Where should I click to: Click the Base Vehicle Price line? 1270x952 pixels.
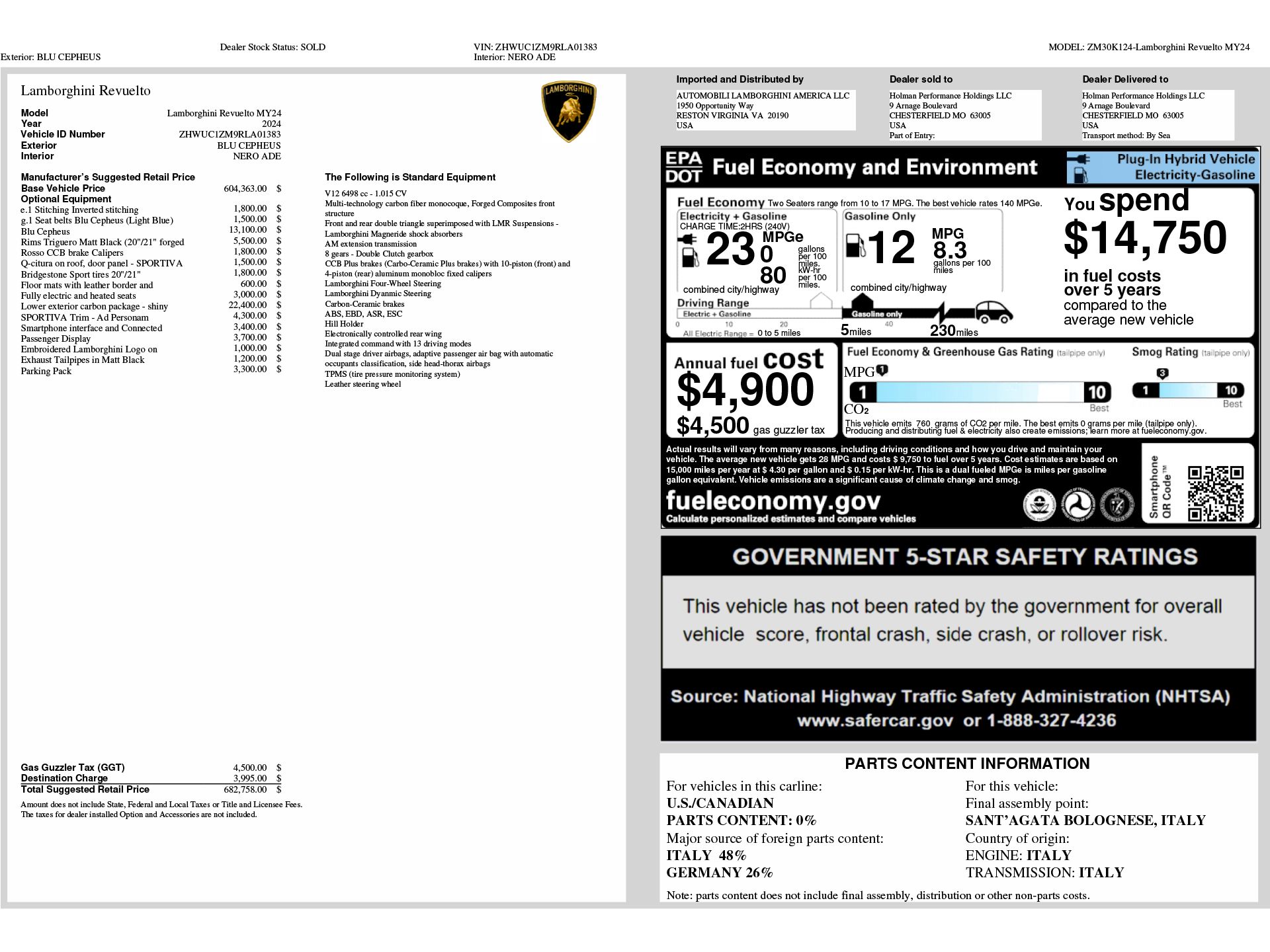click(x=63, y=188)
